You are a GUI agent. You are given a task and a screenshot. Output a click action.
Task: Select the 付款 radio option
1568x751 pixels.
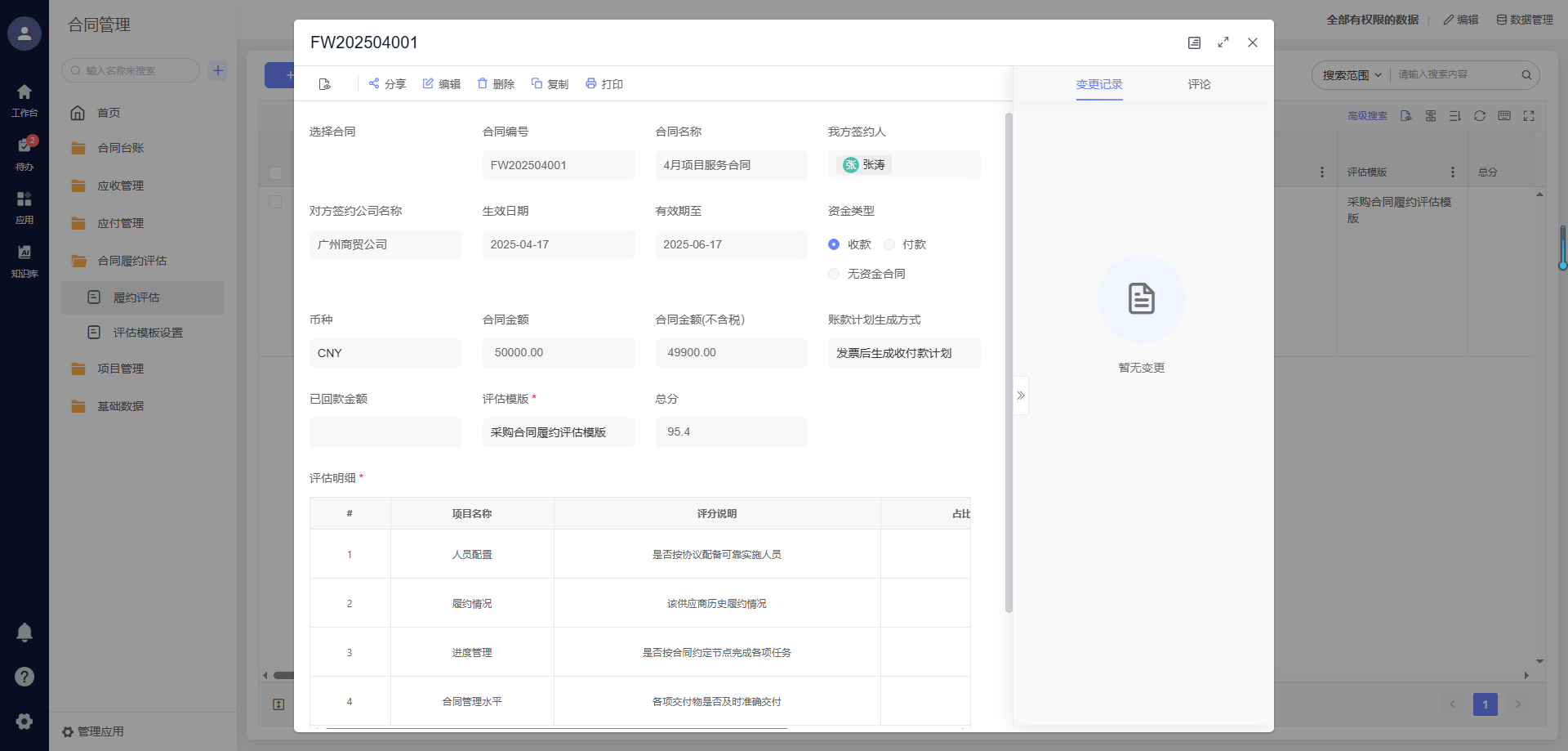coord(889,244)
